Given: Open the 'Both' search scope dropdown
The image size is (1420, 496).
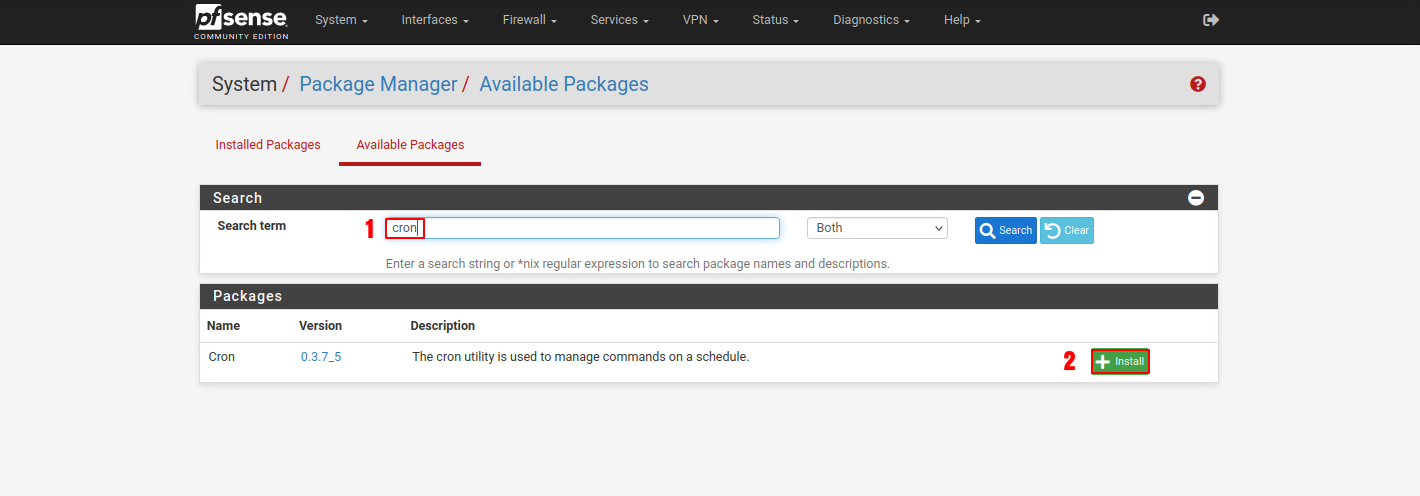Looking at the screenshot, I should [876, 228].
